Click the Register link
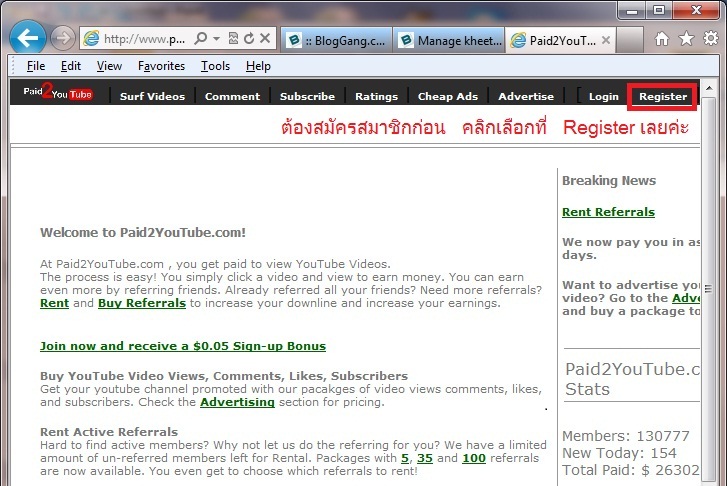 point(663,96)
